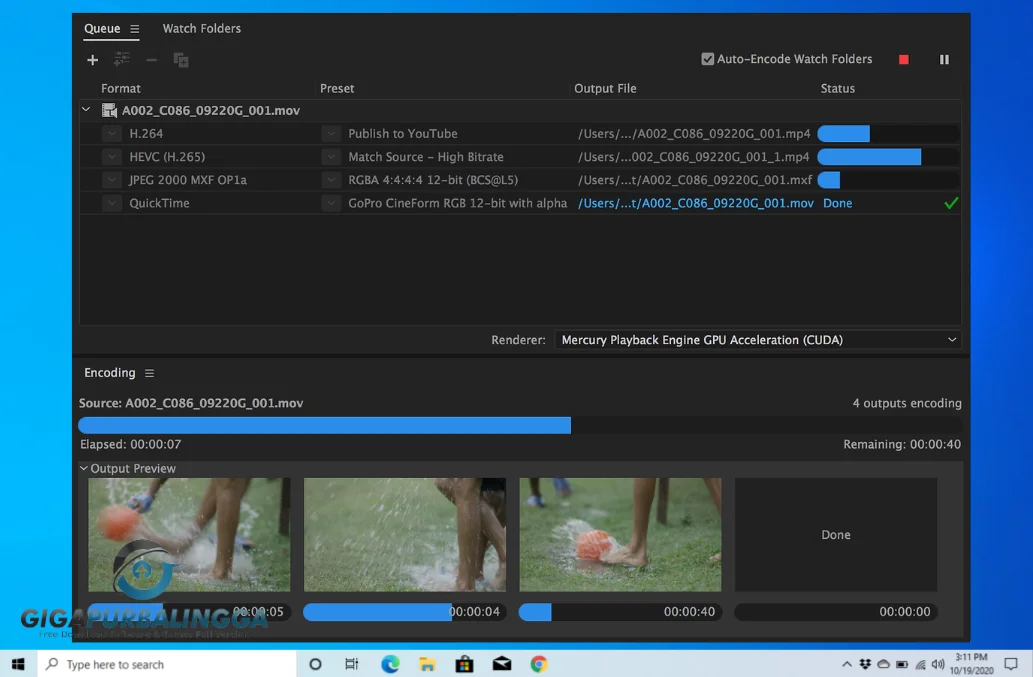Open the Renderer dropdown
1033x677 pixels.
(x=758, y=340)
